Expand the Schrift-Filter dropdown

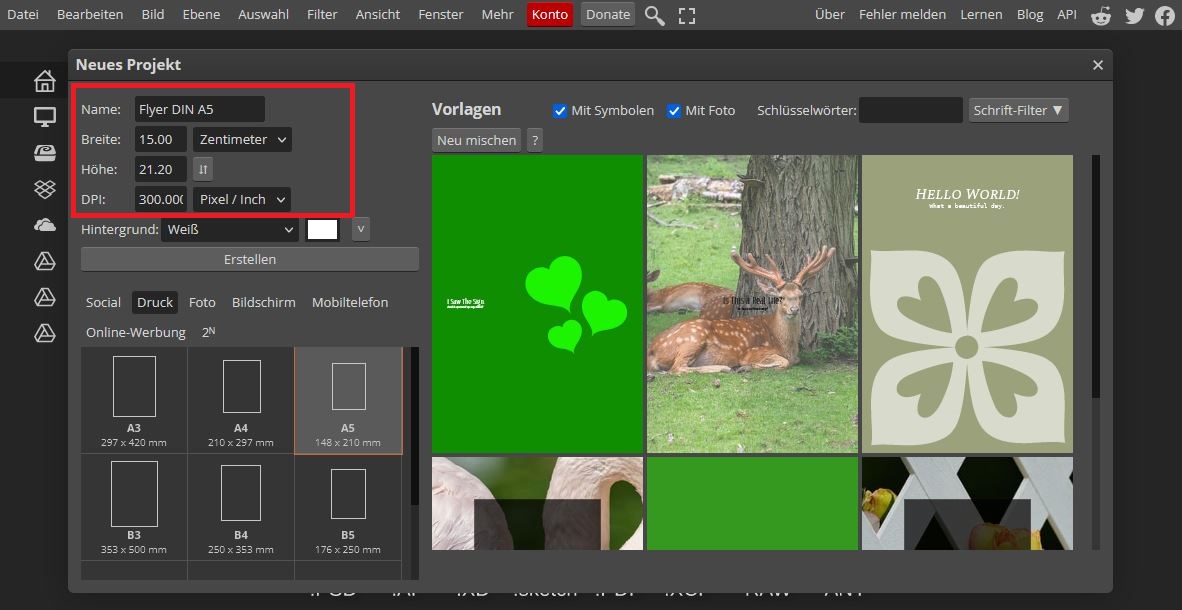1018,110
